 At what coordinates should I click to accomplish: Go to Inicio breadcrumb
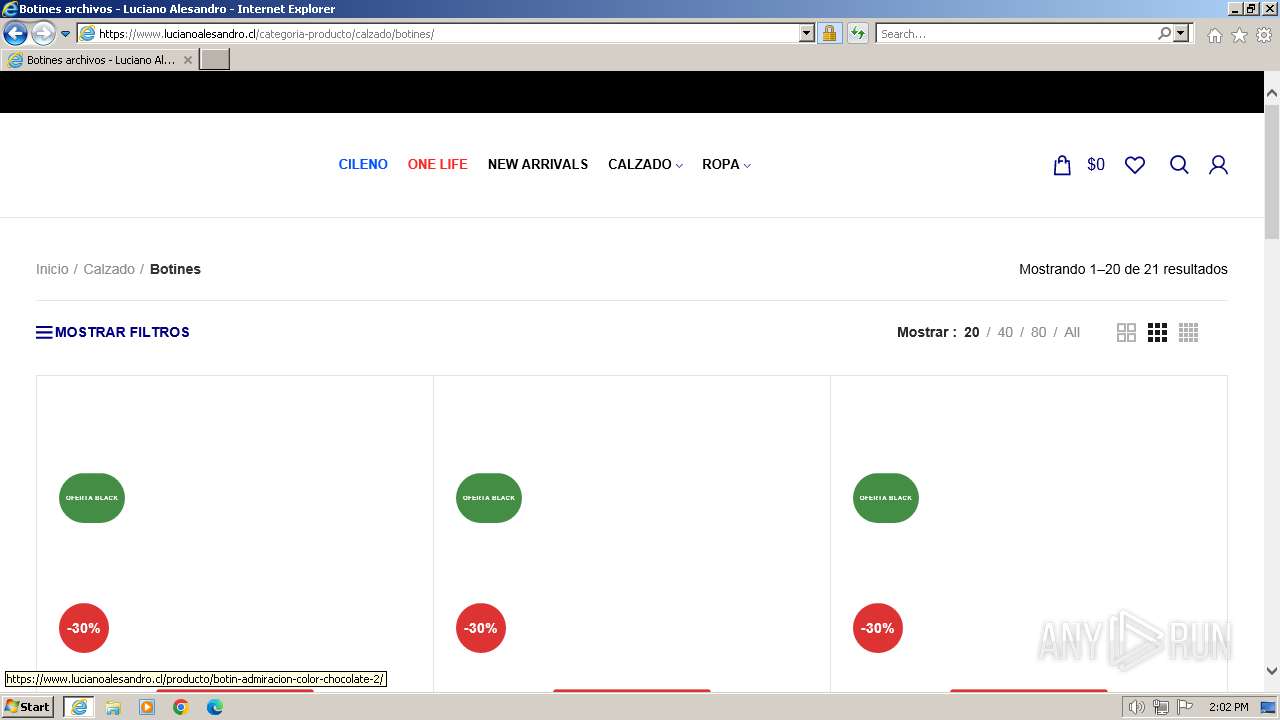pos(52,269)
